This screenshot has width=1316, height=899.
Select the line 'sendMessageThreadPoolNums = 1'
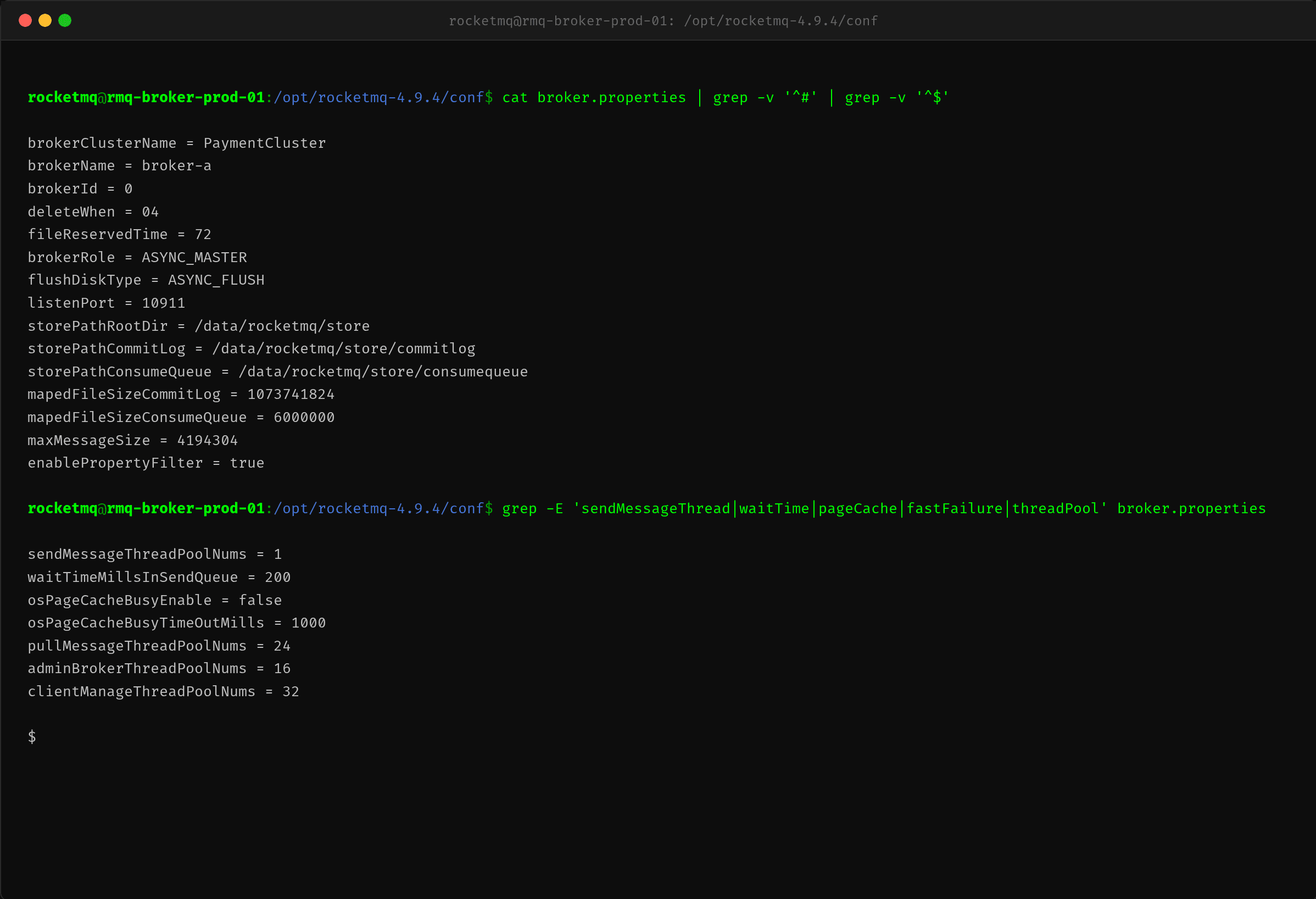154,554
